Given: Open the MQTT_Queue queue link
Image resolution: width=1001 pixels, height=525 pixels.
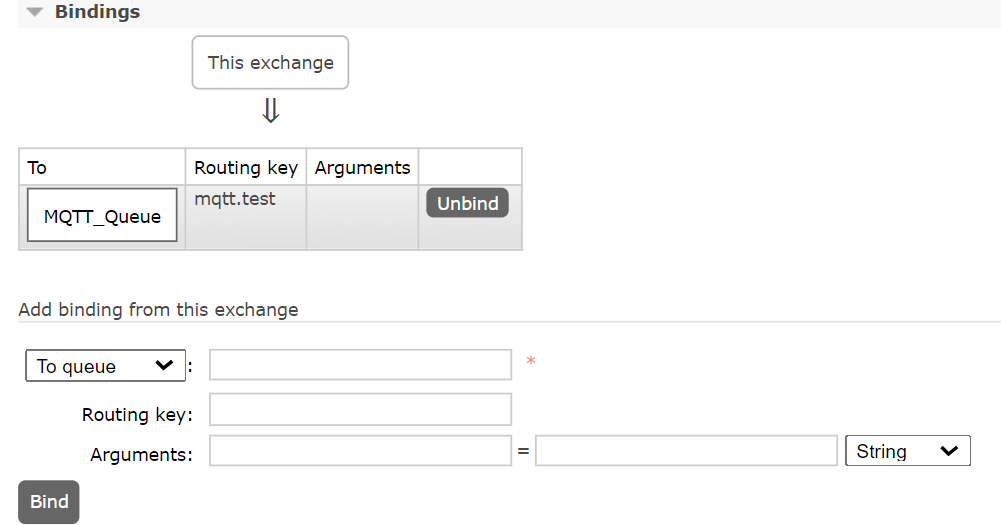Looking at the screenshot, I should [x=102, y=215].
